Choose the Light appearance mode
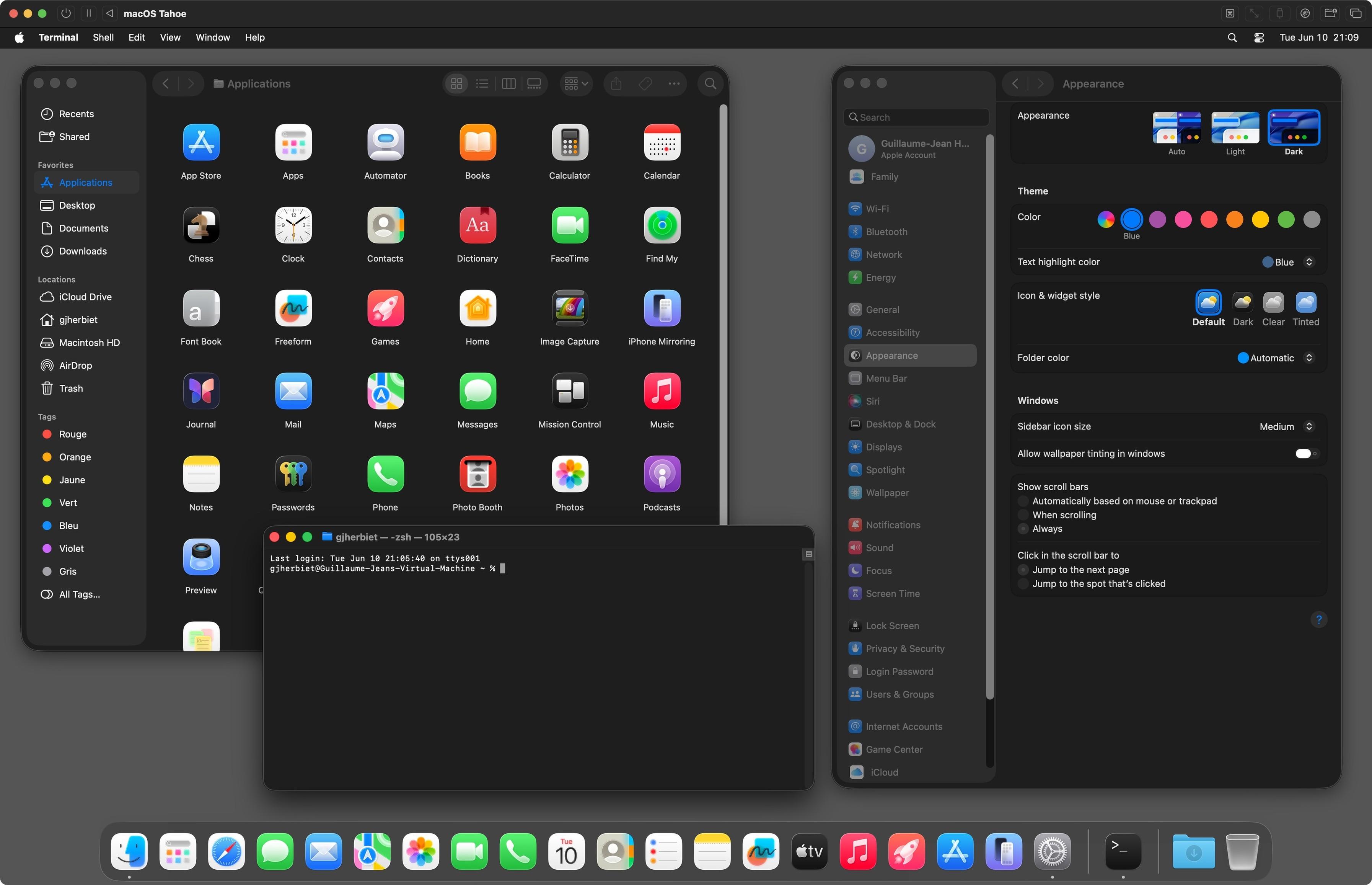Image resolution: width=1372 pixels, height=885 pixels. tap(1235, 127)
